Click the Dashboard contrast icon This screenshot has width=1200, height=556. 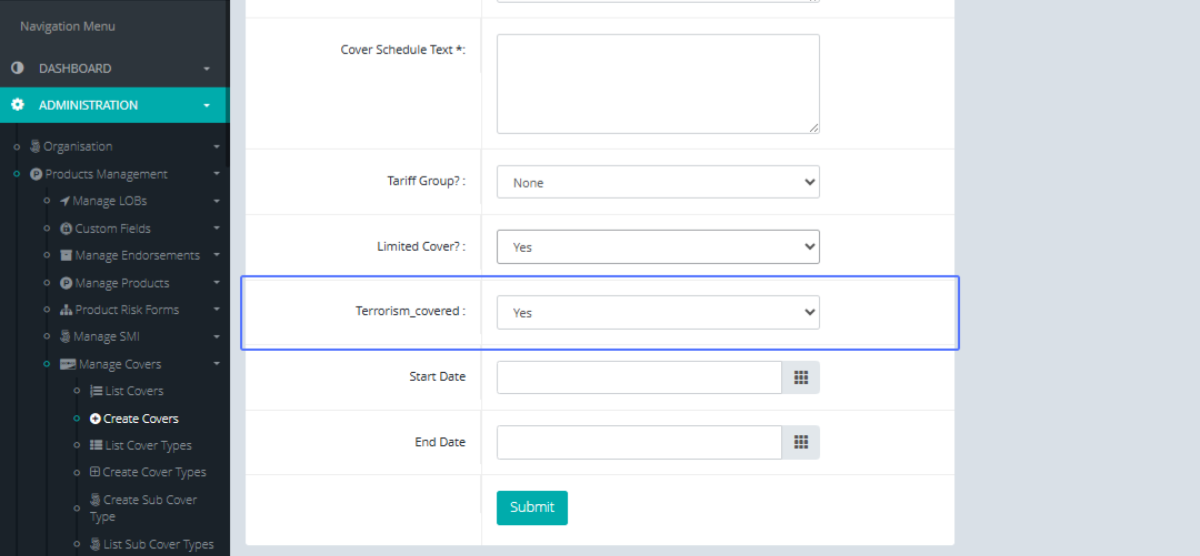17,68
